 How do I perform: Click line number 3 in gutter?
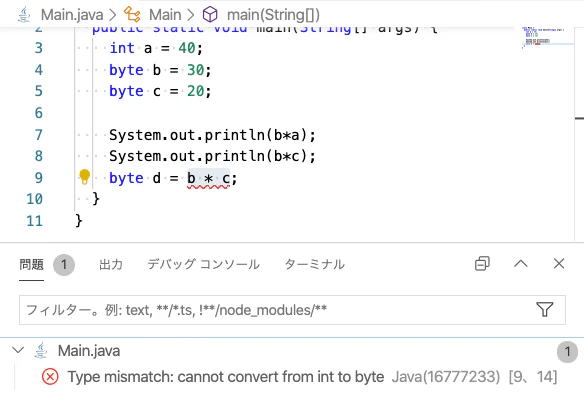(x=39, y=48)
